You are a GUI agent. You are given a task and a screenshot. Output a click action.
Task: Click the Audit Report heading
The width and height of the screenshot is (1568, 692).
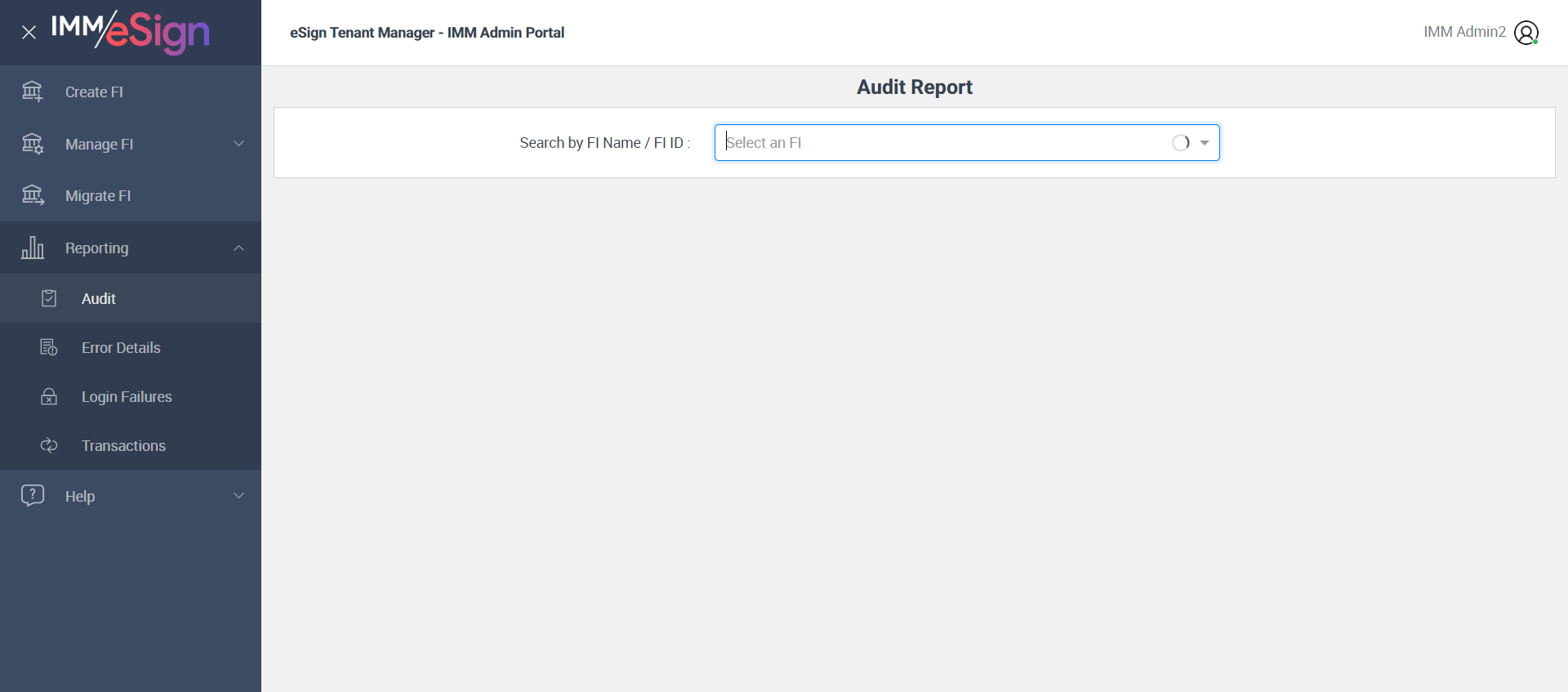click(x=915, y=87)
